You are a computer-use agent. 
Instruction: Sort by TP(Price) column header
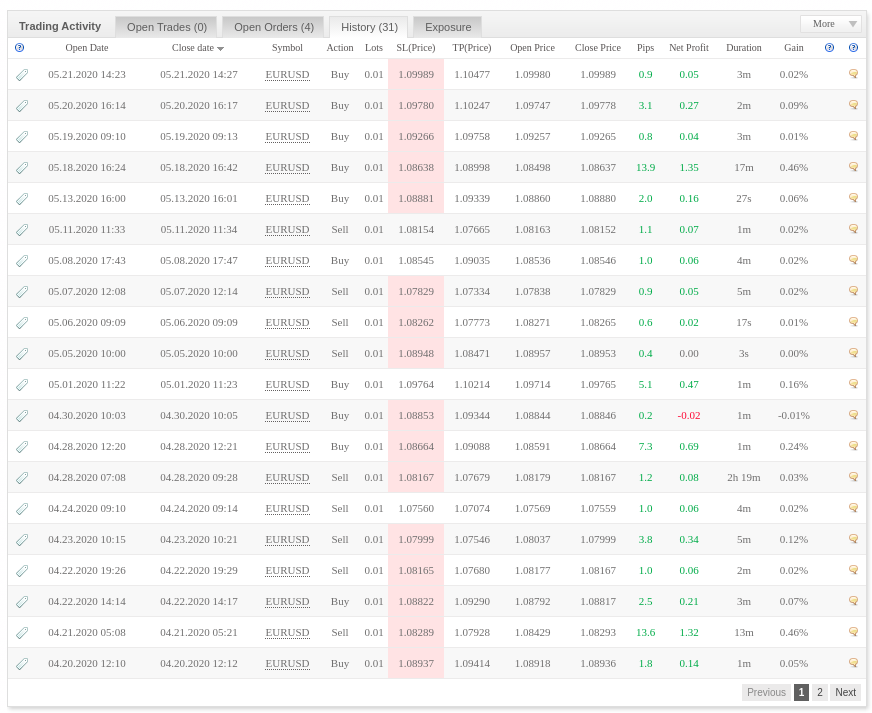tap(472, 48)
